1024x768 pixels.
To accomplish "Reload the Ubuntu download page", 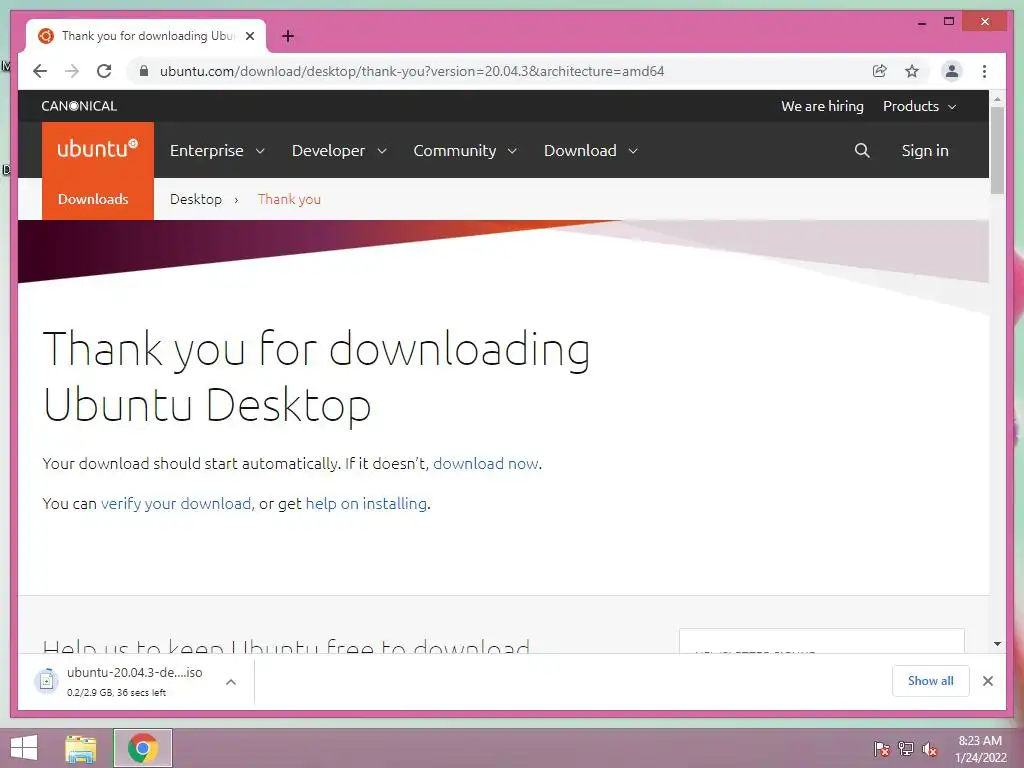I will click(x=104, y=71).
